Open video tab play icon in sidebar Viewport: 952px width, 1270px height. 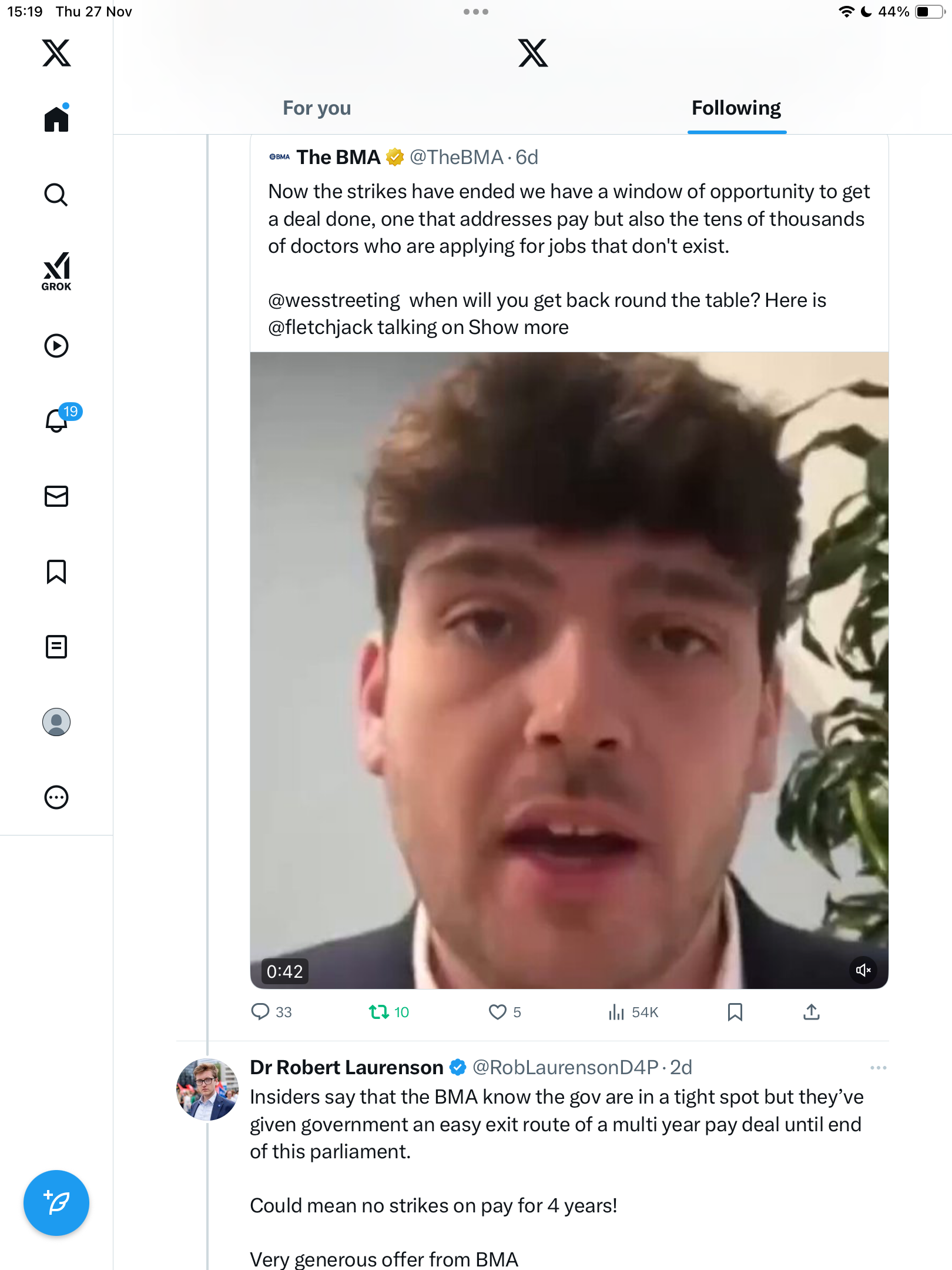click(56, 346)
